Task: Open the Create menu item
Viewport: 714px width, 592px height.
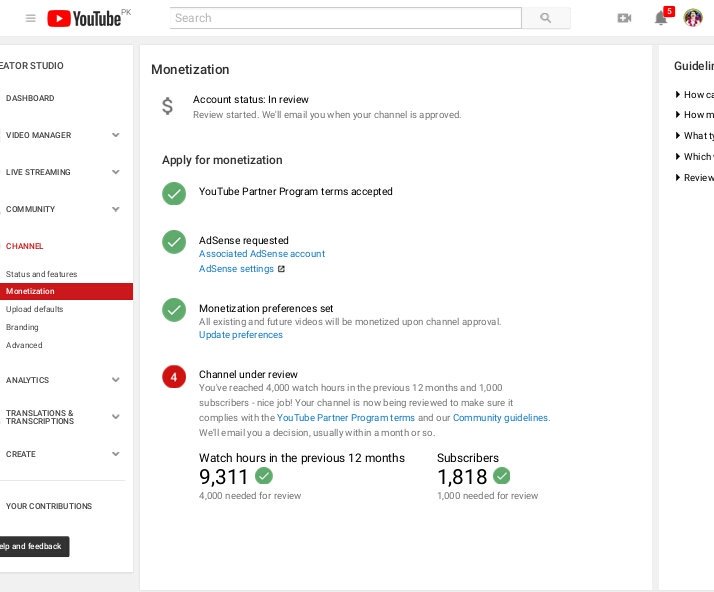Action: (x=21, y=454)
